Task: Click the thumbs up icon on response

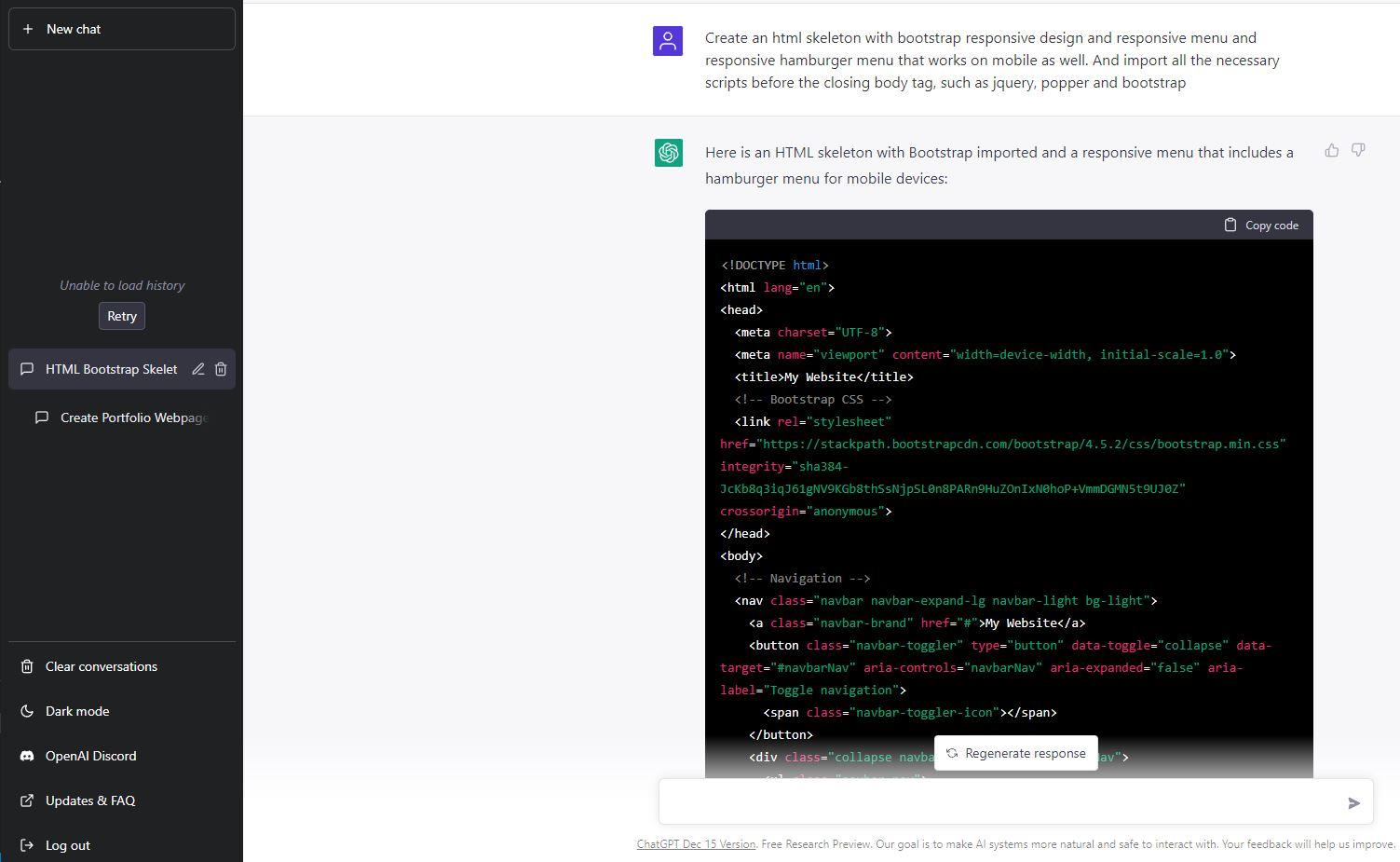Action: click(x=1331, y=150)
